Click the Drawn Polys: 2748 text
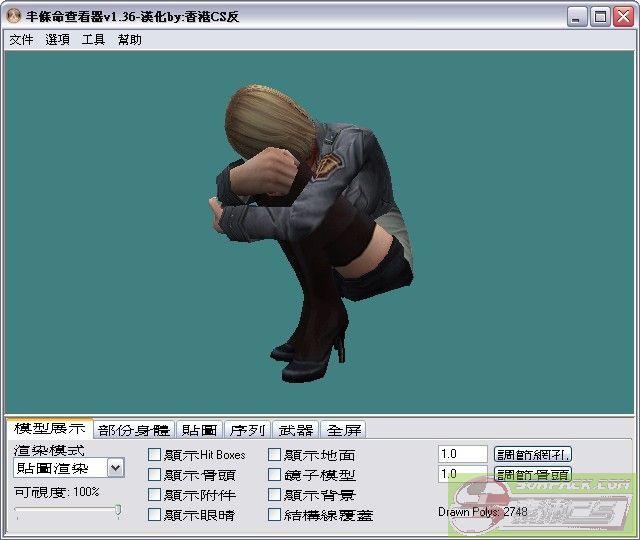 click(482, 511)
